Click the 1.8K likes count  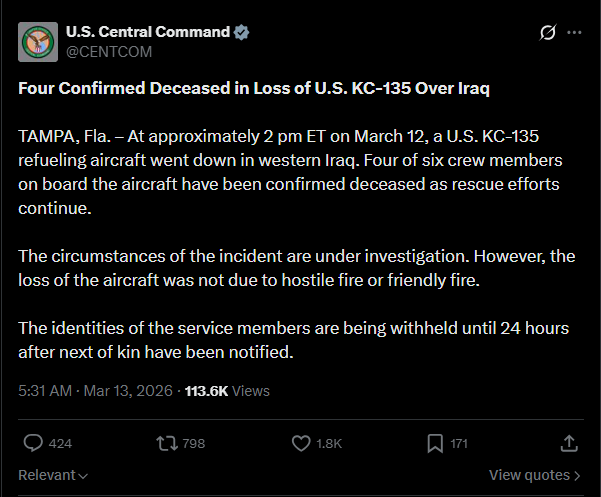(330, 443)
